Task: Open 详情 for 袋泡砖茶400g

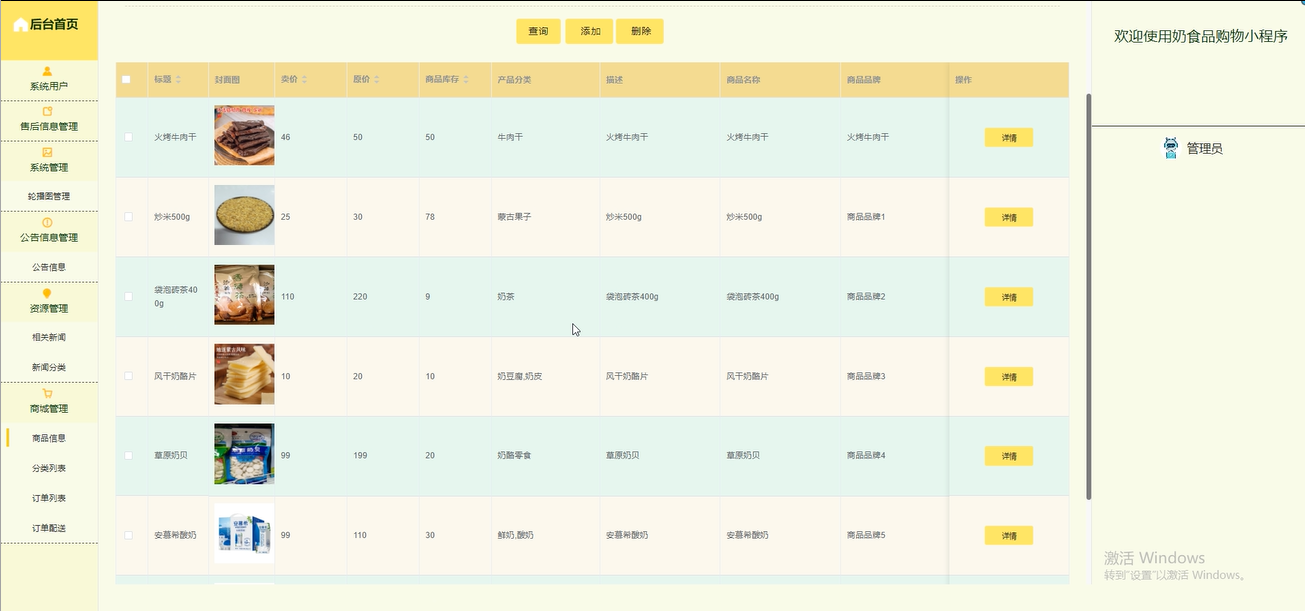Action: 1009,297
